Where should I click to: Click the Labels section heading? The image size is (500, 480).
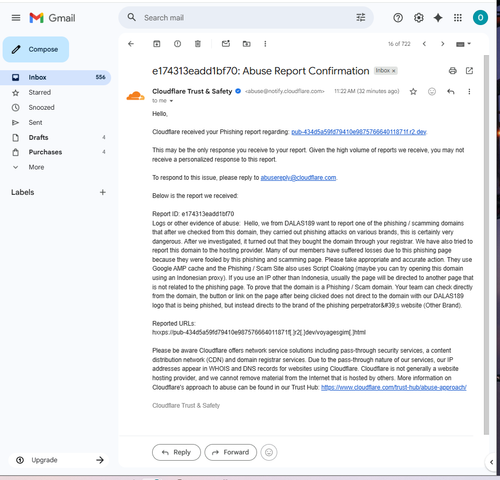click(x=23, y=192)
